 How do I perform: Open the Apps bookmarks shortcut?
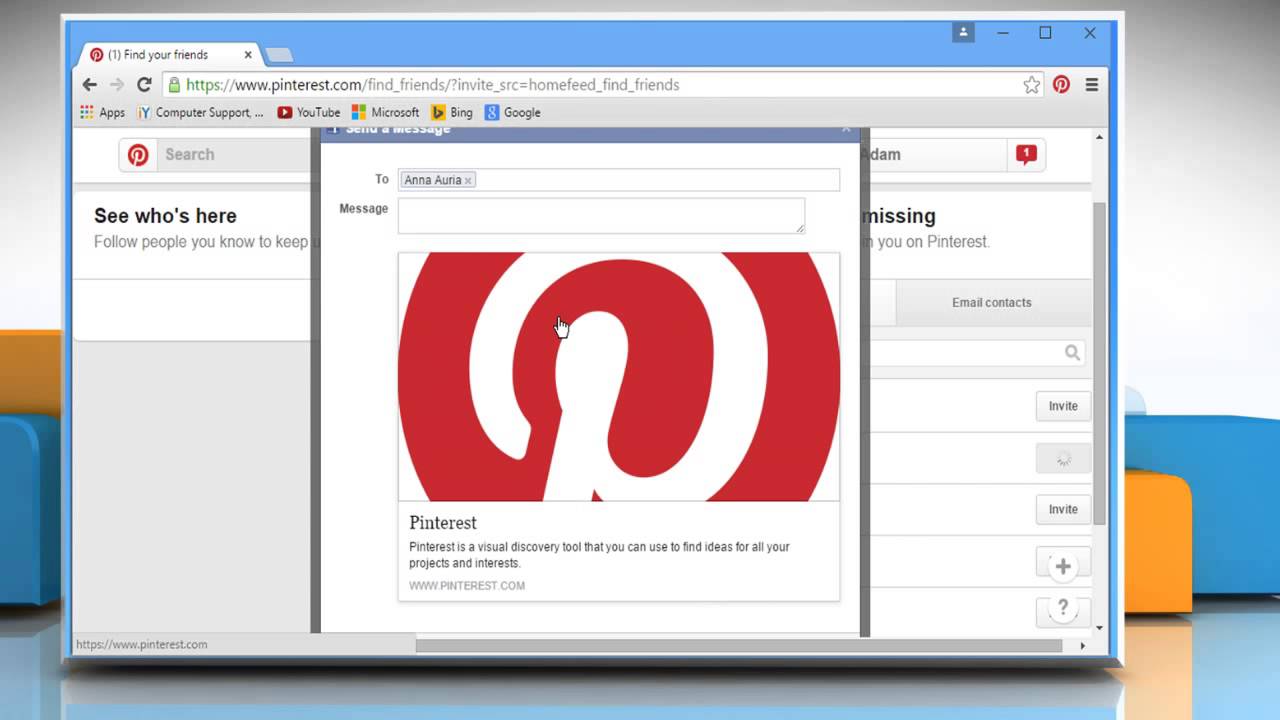point(102,112)
